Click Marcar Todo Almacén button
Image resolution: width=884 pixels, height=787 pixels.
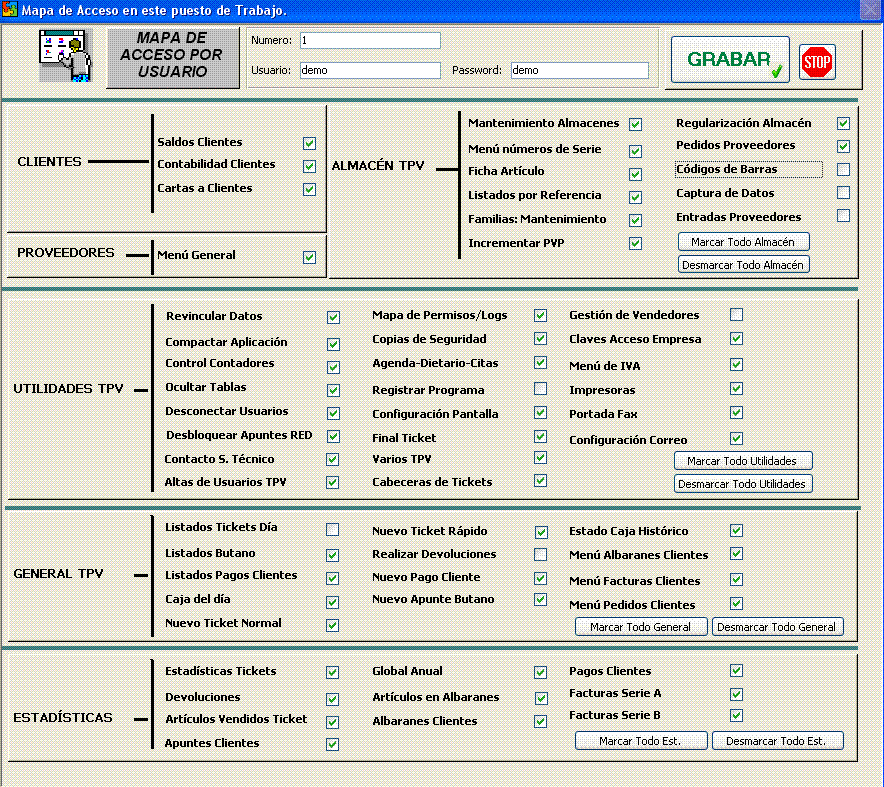coord(743,242)
